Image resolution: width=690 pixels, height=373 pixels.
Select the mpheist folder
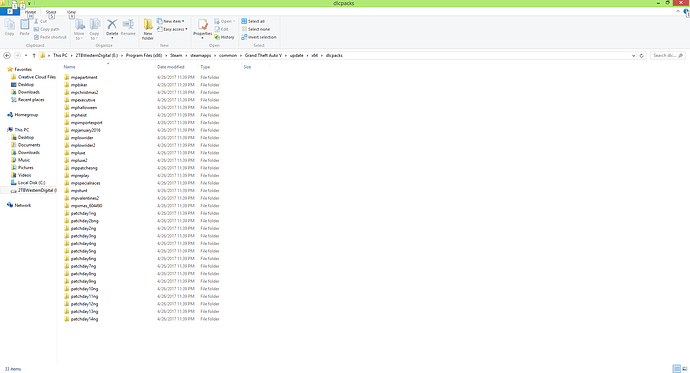tap(79, 115)
